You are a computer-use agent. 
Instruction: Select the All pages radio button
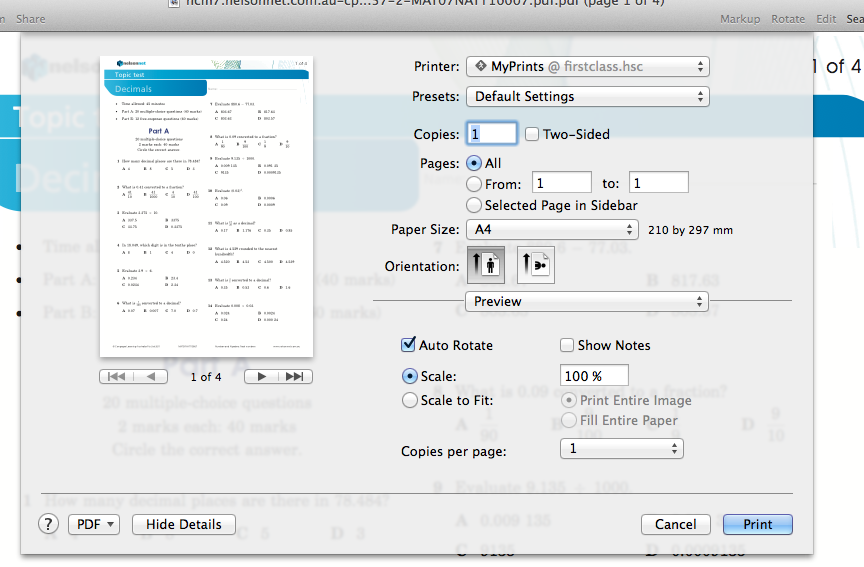tap(473, 163)
